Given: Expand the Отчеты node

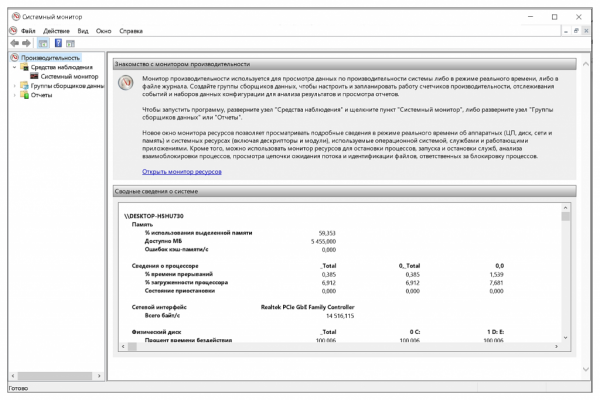Looking at the screenshot, I should tap(15, 95).
